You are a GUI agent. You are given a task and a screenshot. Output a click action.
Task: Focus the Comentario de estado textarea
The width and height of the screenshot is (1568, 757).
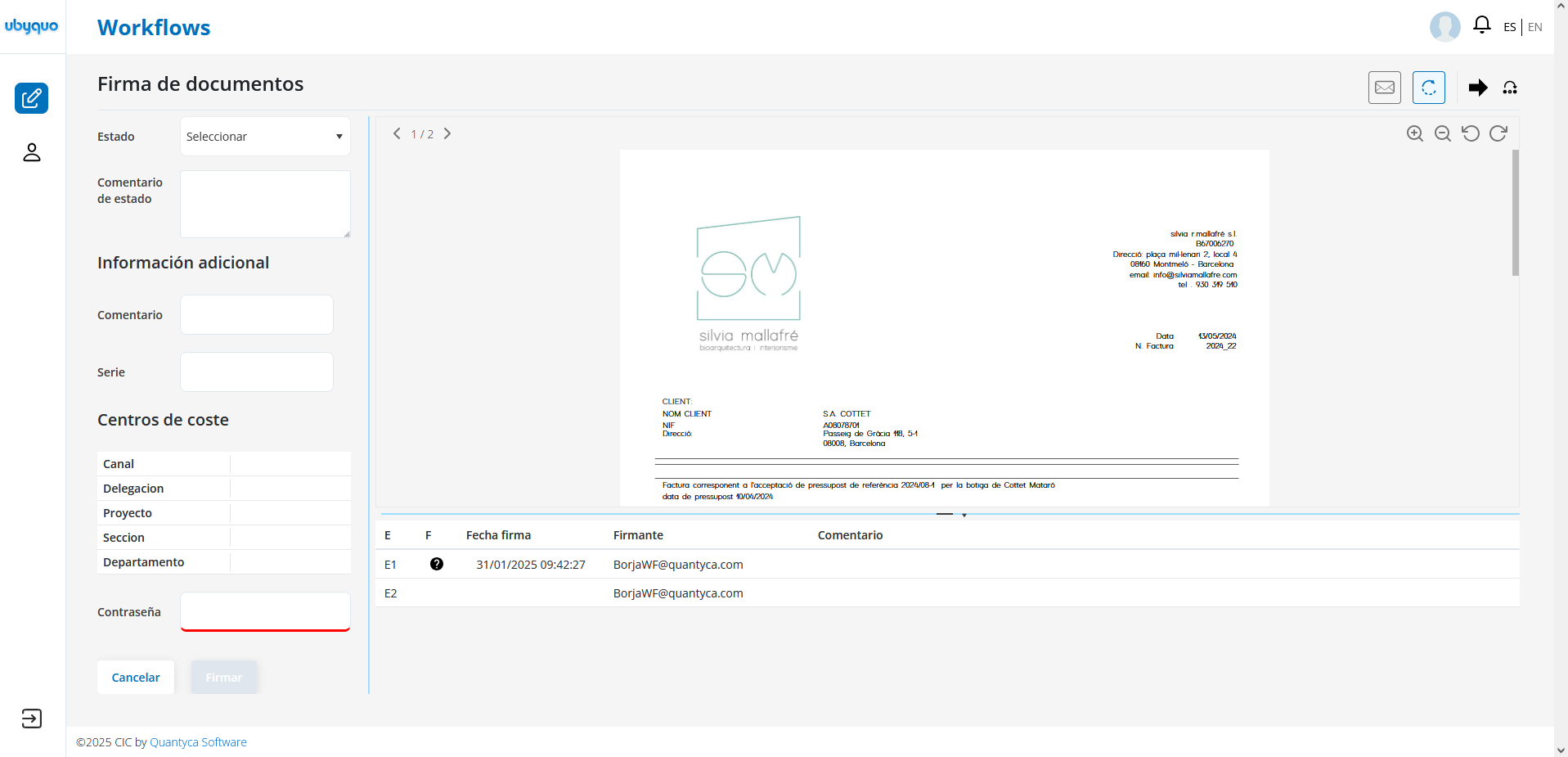point(265,204)
